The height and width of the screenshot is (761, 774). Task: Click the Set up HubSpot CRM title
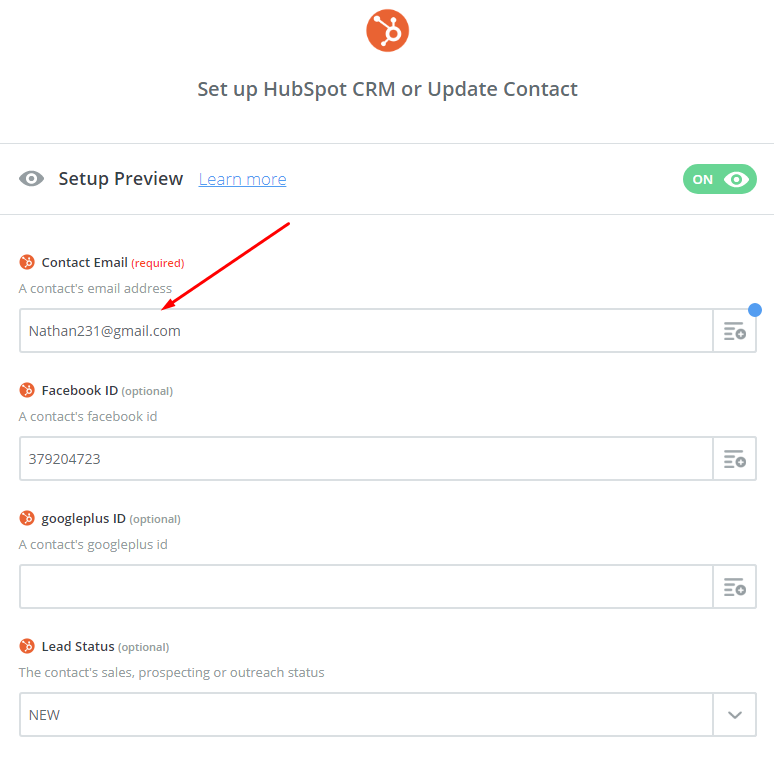click(387, 89)
